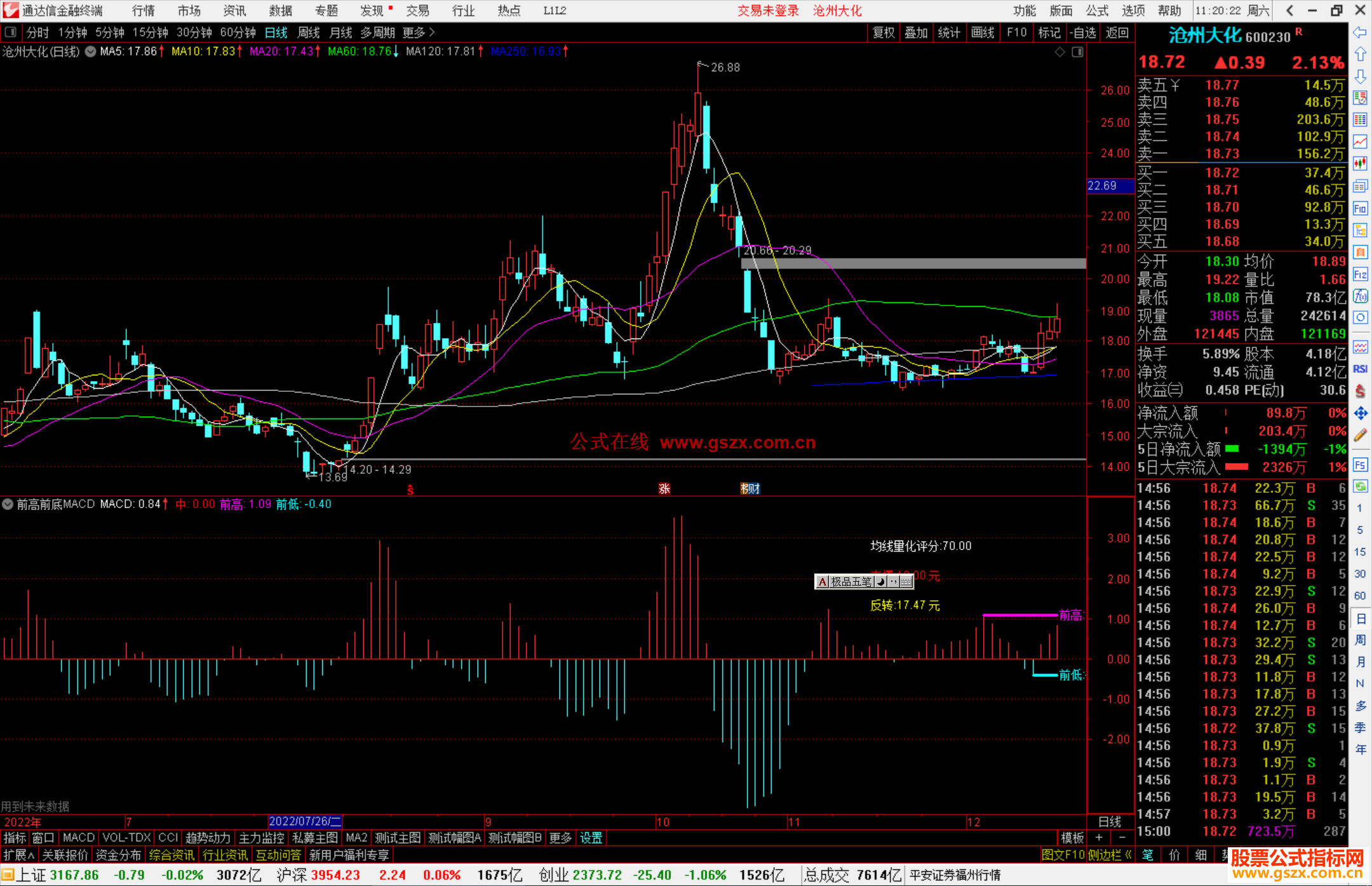Switch to the 周线 weekly chart tab

(x=309, y=32)
